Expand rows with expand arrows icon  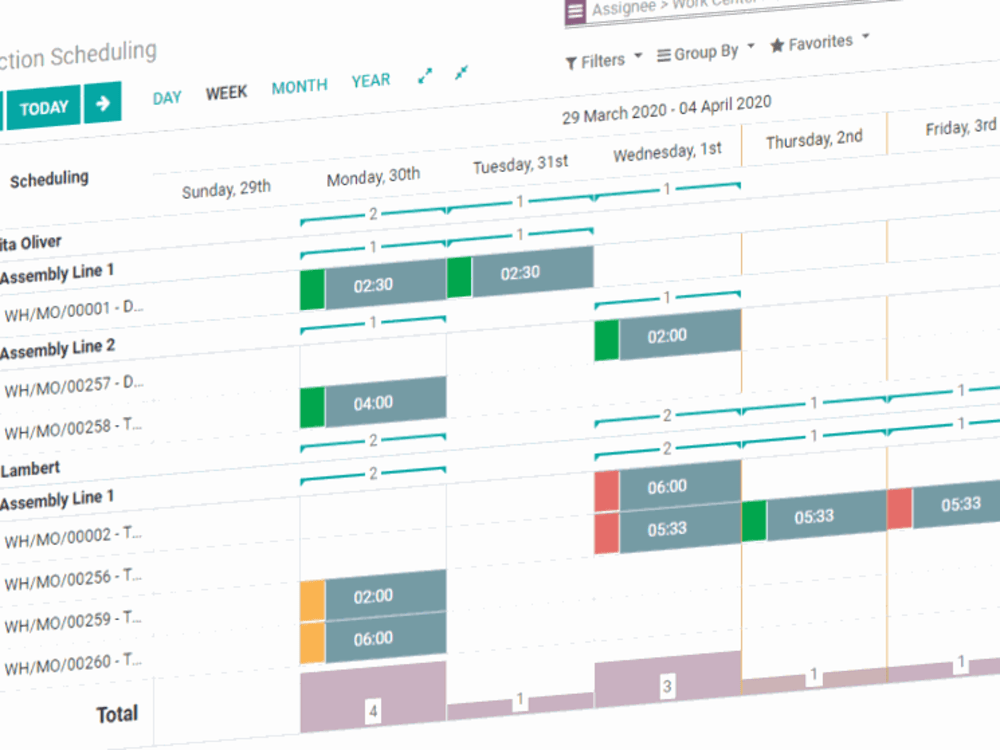425,76
